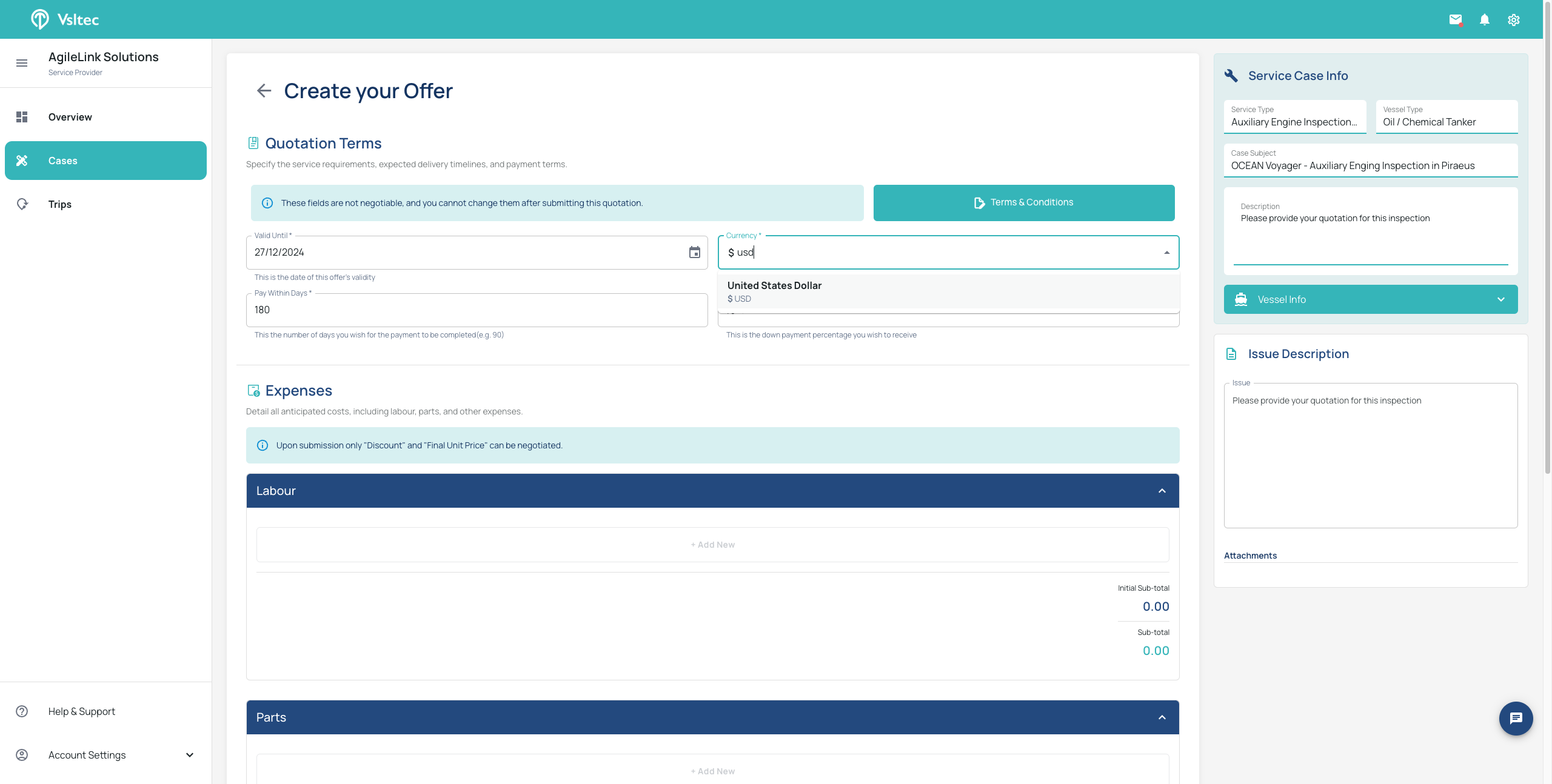The width and height of the screenshot is (1552, 784).
Task: Open Overview in sidebar
Action: [105, 117]
